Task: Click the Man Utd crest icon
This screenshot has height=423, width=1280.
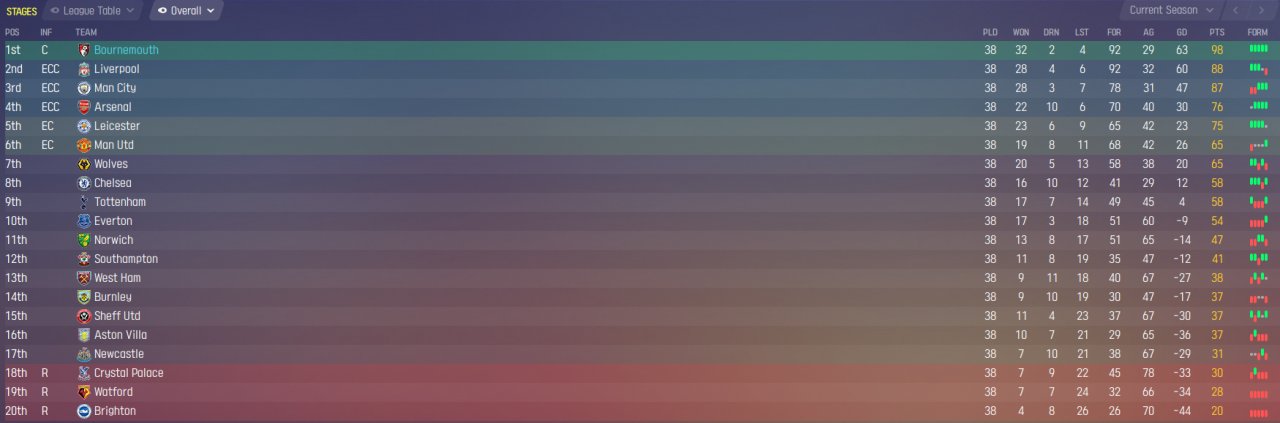Action: click(x=84, y=145)
